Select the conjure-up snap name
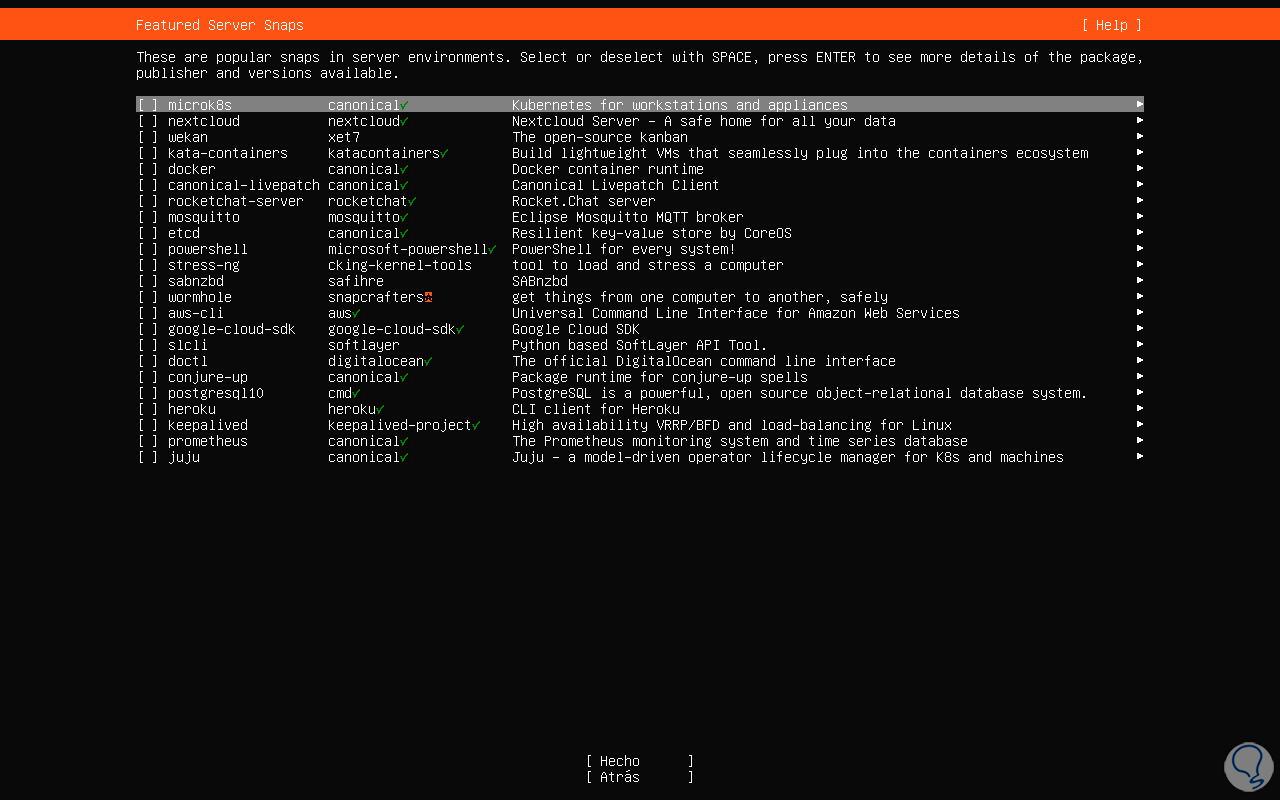Viewport: 1280px width, 800px height. pyautogui.click(x=208, y=377)
